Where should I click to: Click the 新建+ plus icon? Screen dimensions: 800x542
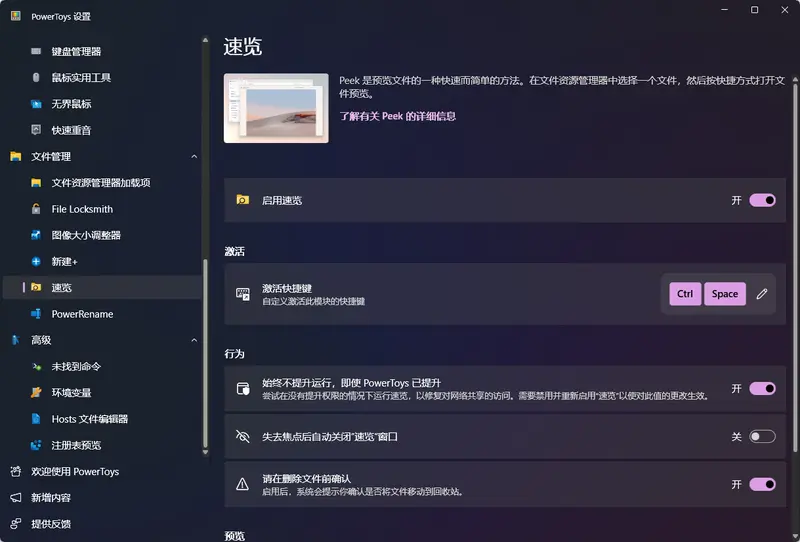(36, 262)
